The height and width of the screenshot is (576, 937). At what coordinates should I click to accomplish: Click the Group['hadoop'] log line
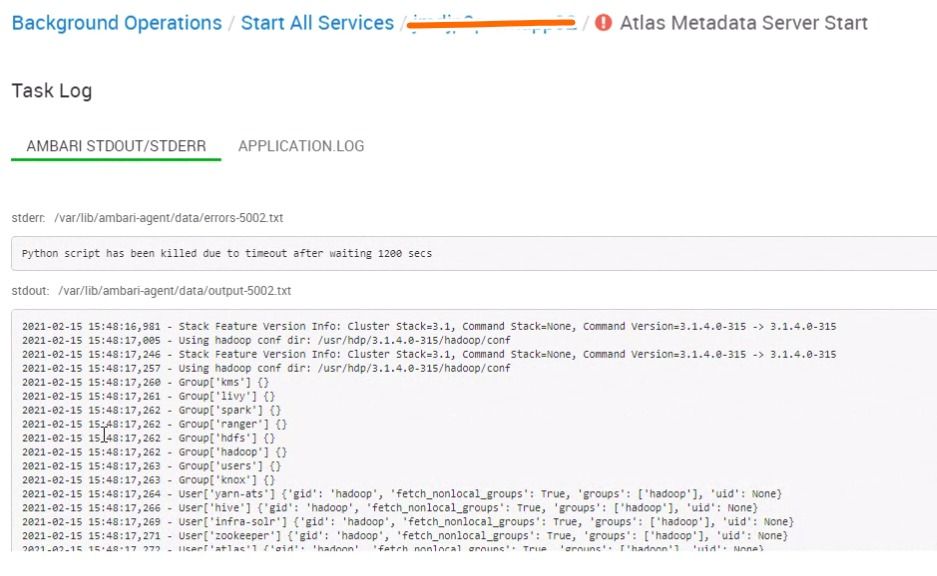pos(154,452)
